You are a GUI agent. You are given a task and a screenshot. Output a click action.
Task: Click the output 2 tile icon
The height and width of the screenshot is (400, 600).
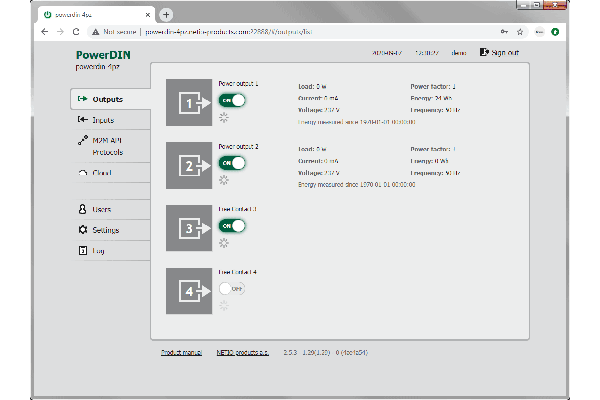tap(189, 165)
